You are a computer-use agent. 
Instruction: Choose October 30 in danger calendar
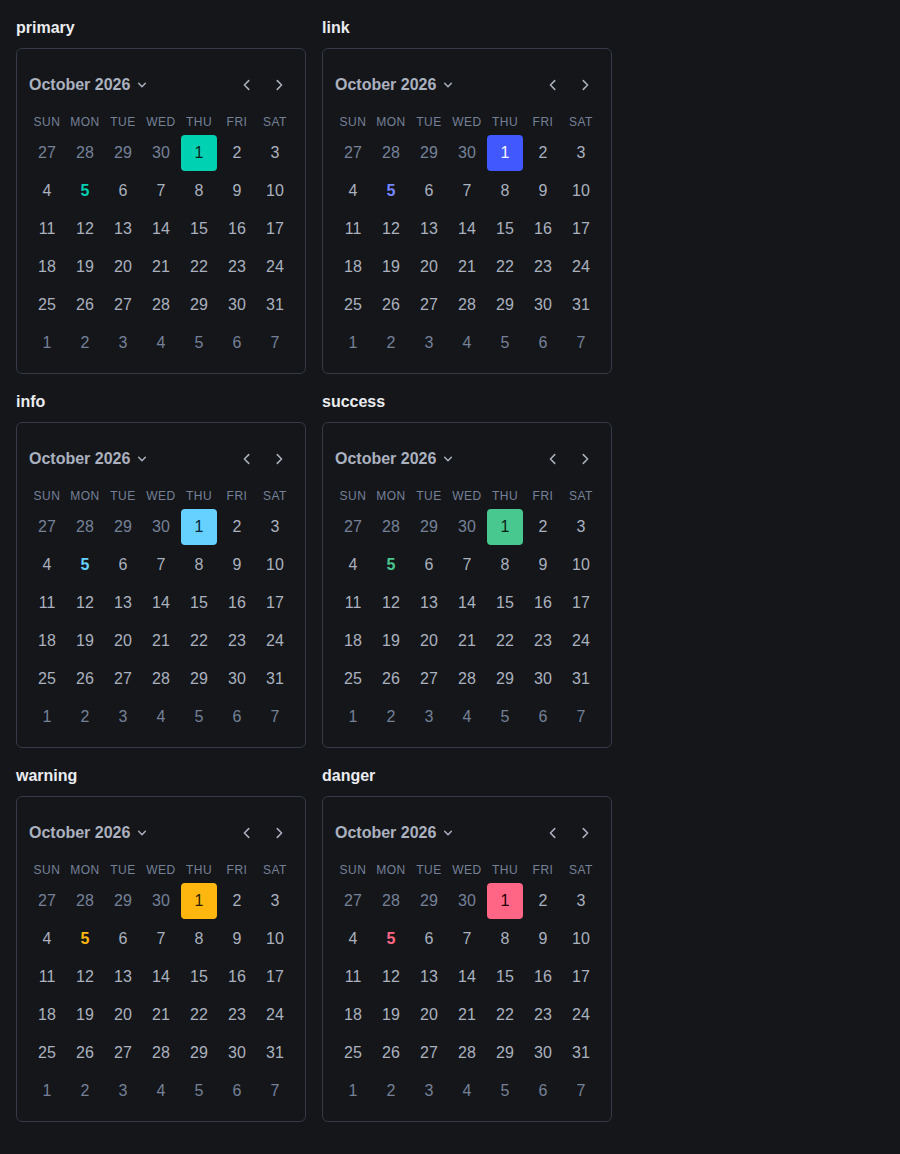pos(542,1052)
